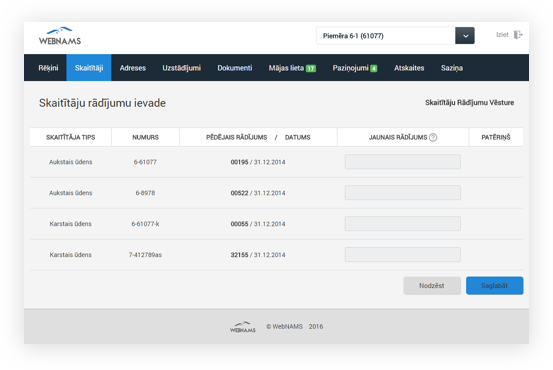Switch to the Adreses tab
This screenshot has width=553, height=370.
pyautogui.click(x=133, y=68)
